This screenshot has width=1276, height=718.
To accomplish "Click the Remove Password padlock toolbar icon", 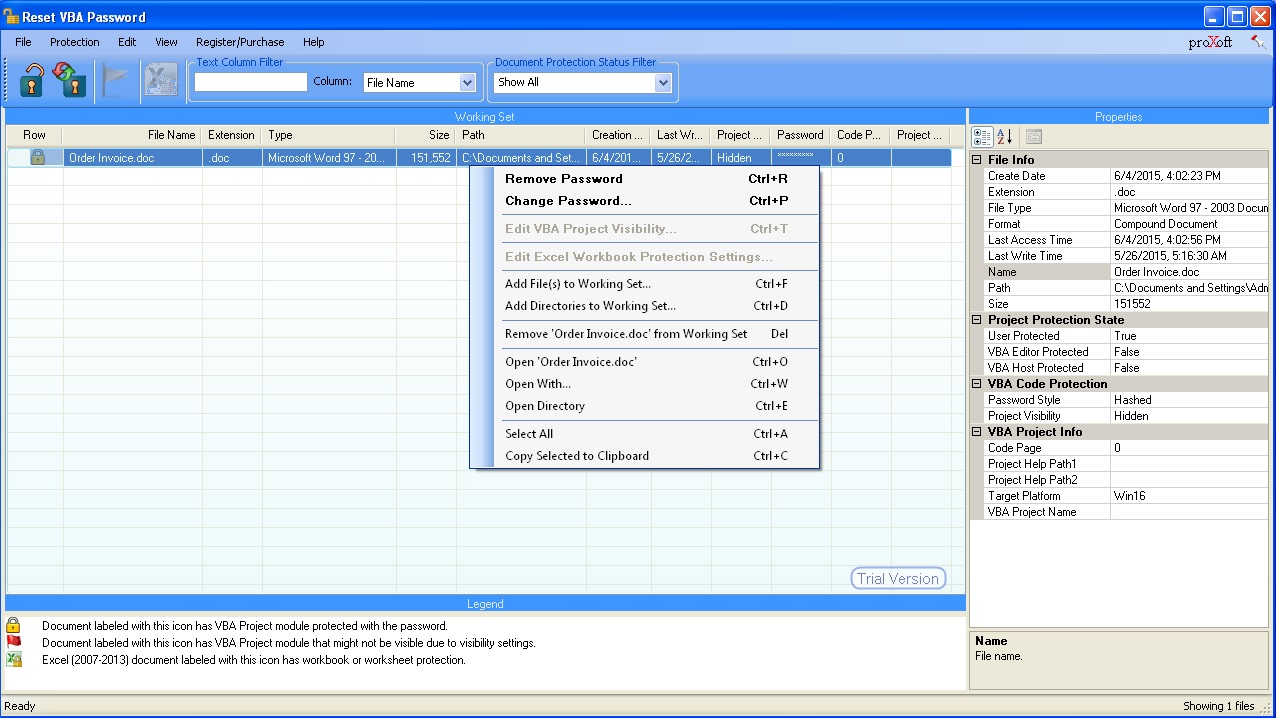I will [x=33, y=80].
